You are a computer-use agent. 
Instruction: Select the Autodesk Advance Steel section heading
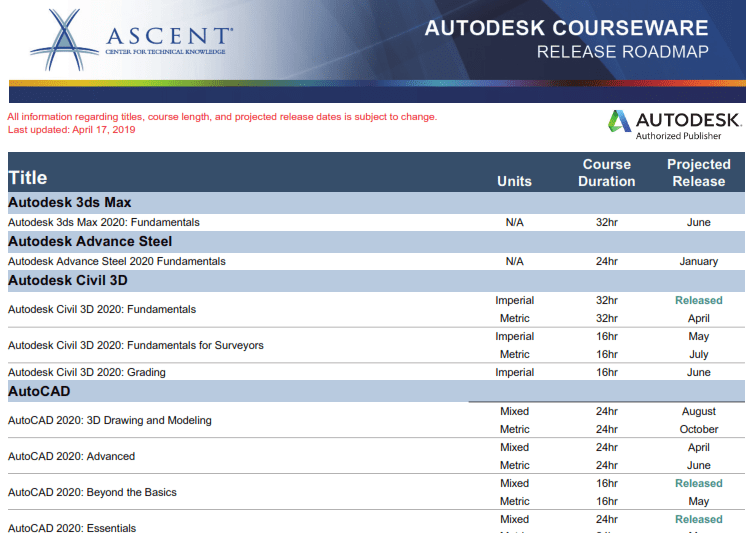pos(90,241)
